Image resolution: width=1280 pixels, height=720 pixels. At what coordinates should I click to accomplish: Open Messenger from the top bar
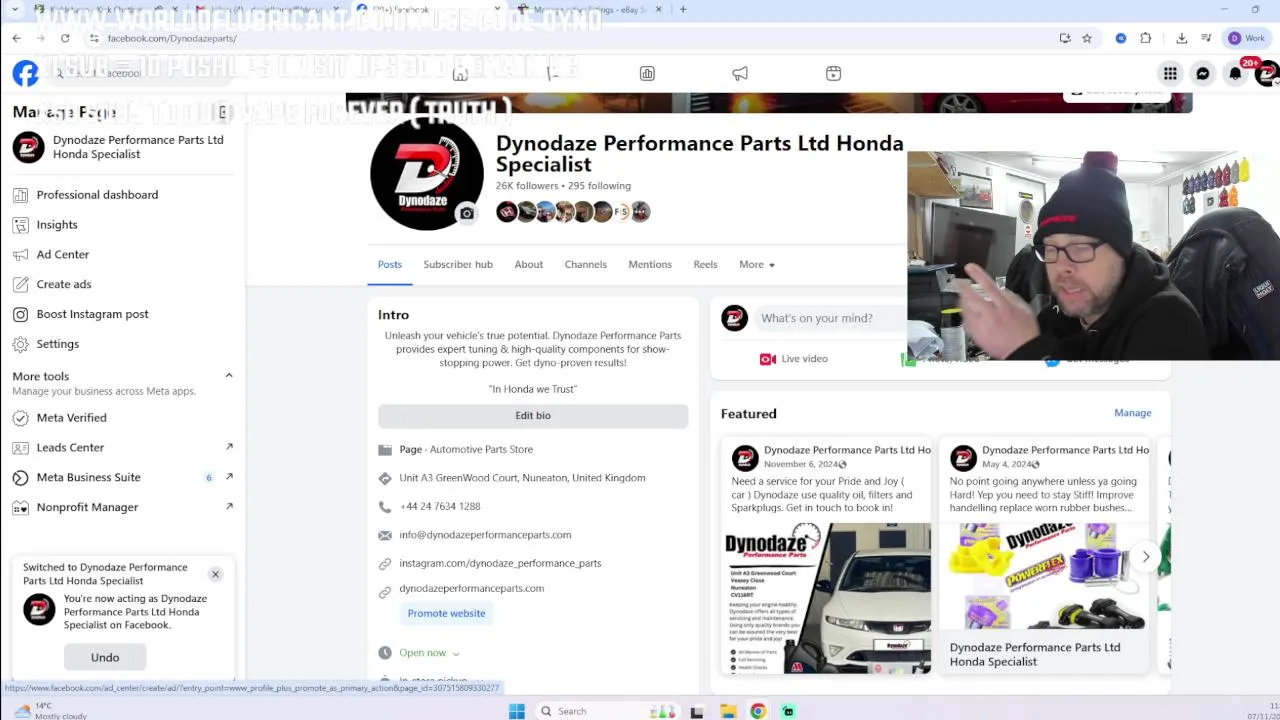(x=1203, y=73)
